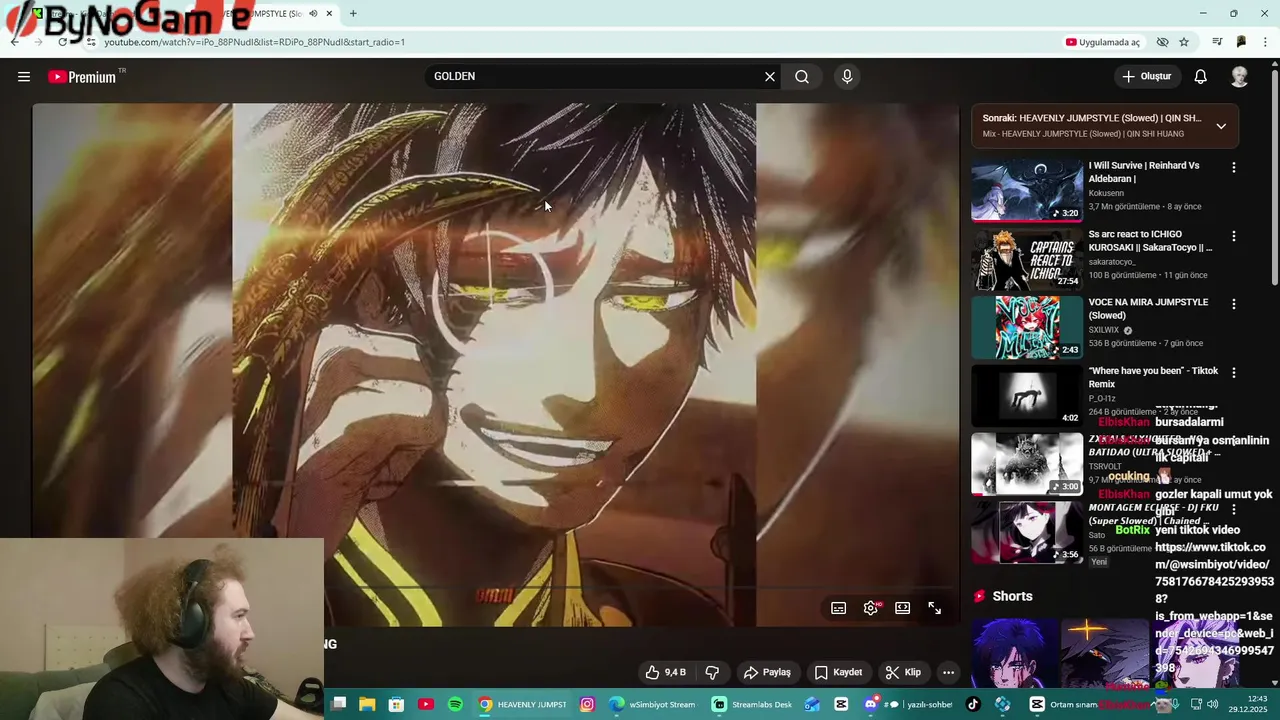
Task: Open File Explorer from taskbar
Action: pyautogui.click(x=367, y=704)
